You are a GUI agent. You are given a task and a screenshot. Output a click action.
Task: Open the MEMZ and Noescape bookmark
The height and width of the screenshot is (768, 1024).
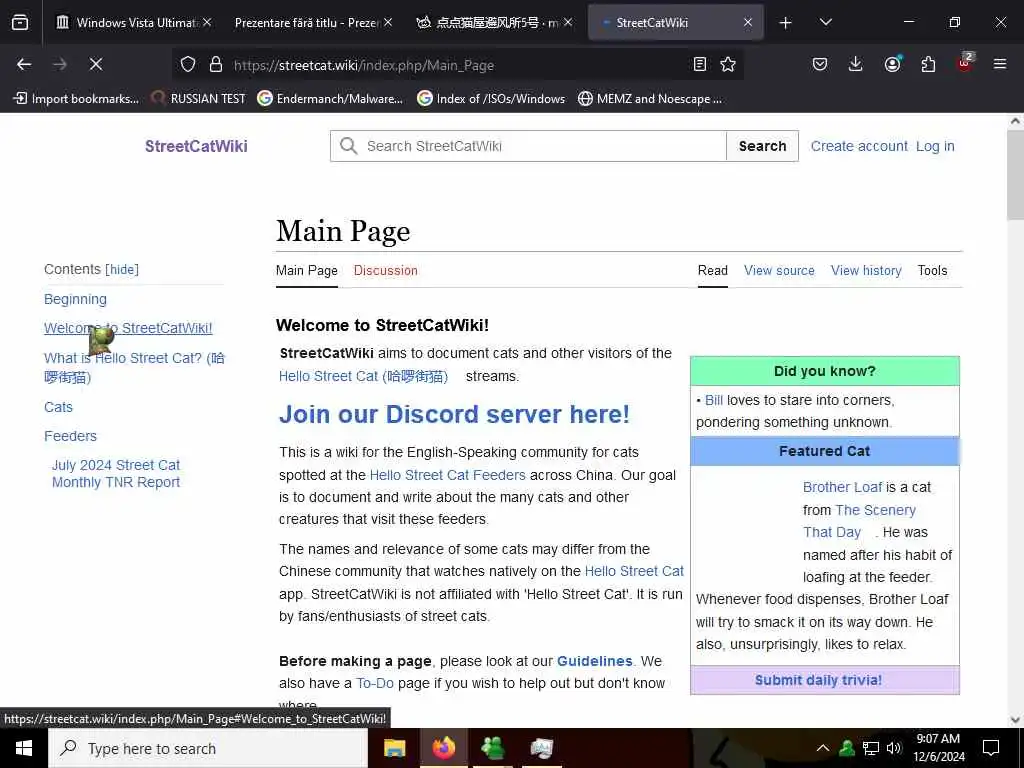pos(650,99)
